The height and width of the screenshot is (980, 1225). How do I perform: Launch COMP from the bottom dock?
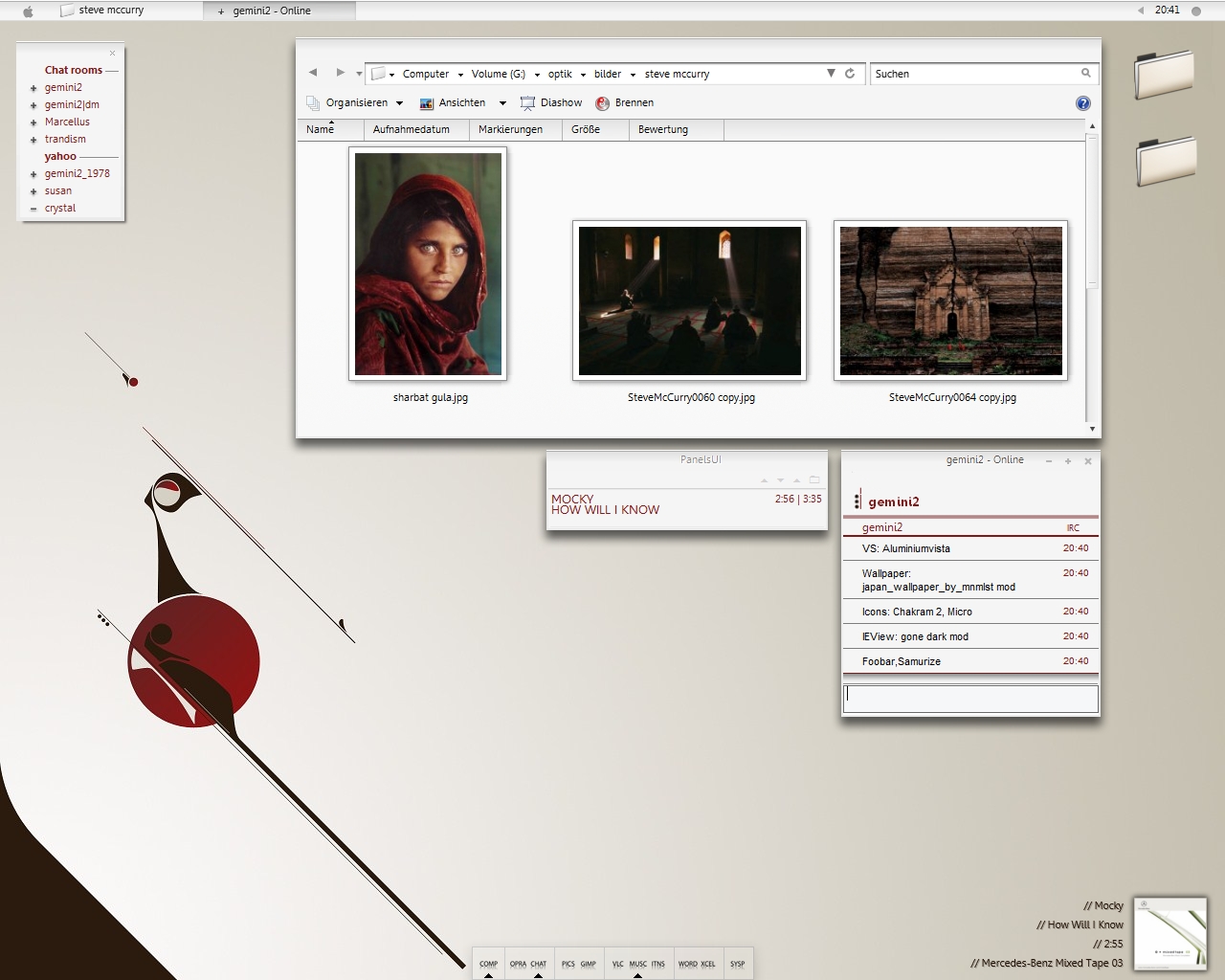point(488,964)
